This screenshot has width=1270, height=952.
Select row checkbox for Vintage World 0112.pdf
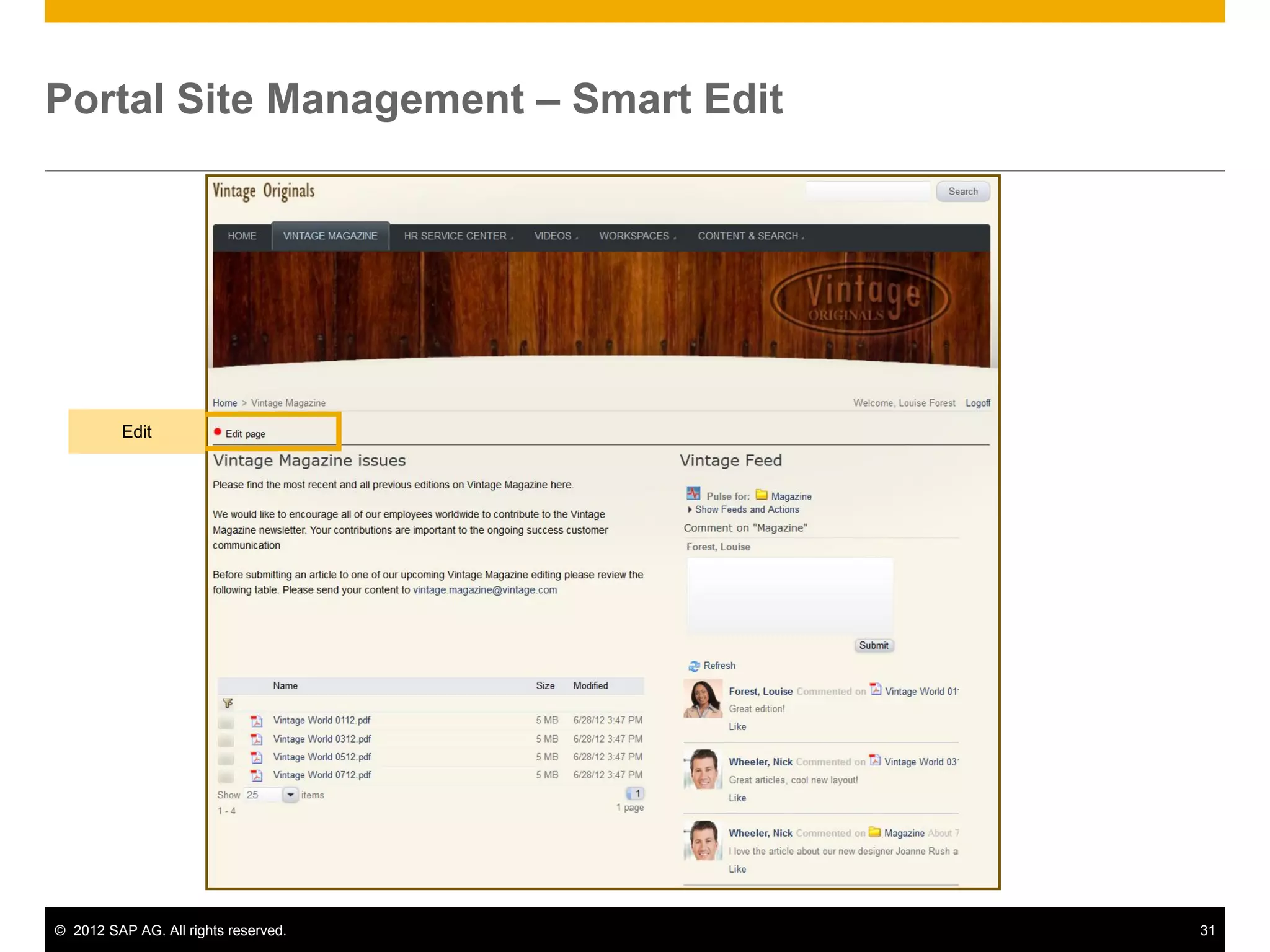pos(226,723)
